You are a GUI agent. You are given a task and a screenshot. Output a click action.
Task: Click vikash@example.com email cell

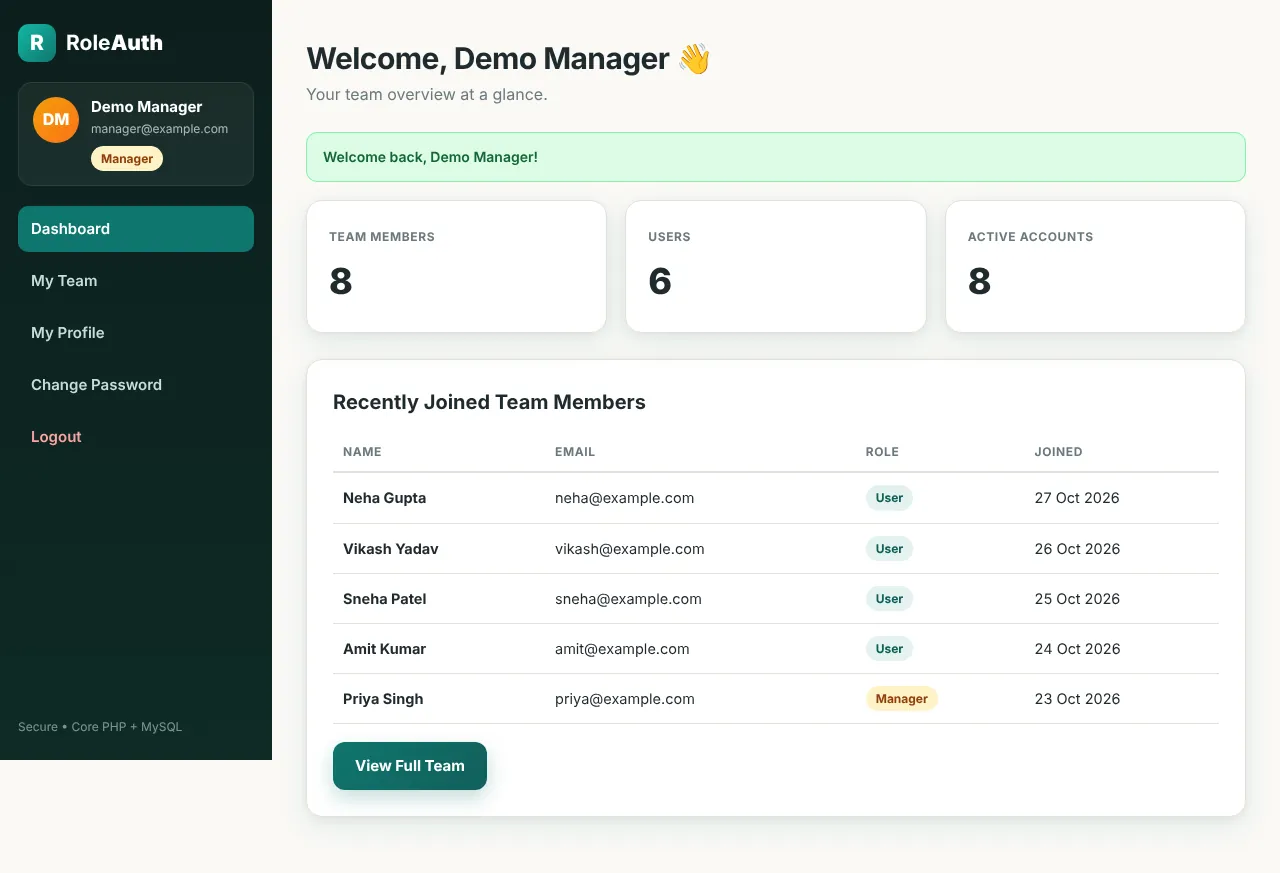click(x=630, y=549)
